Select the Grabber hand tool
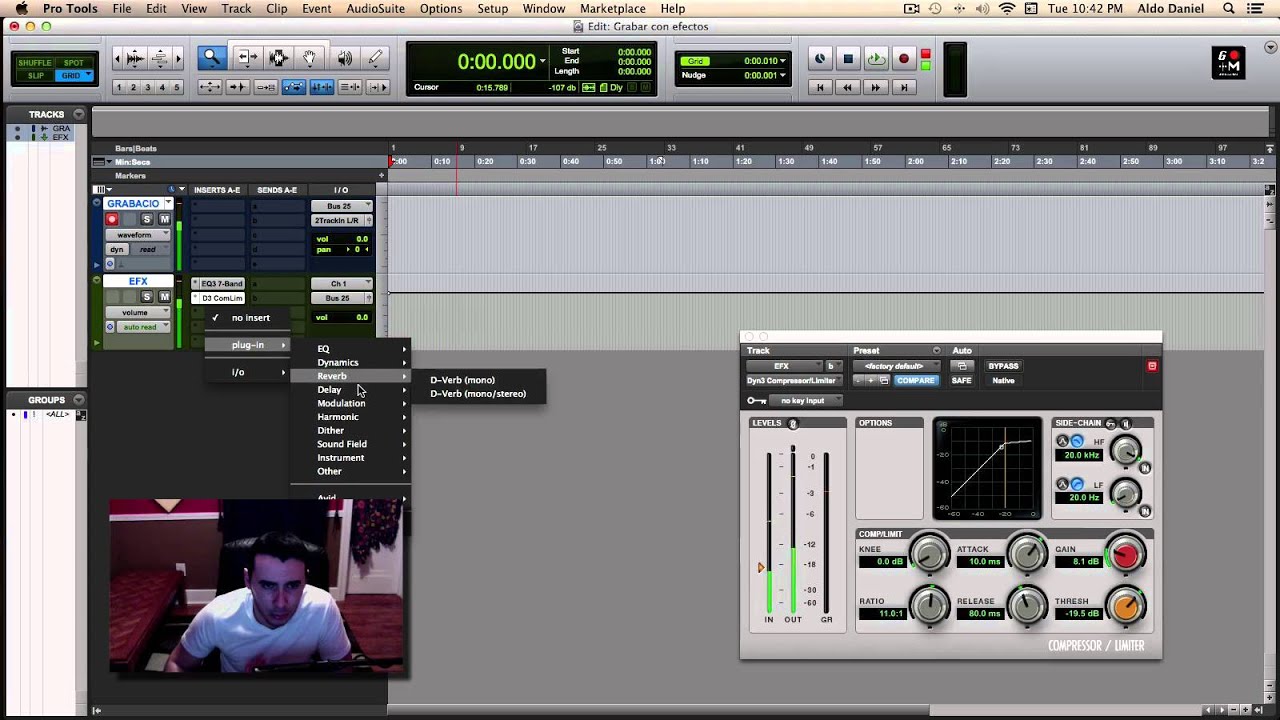 (310, 59)
